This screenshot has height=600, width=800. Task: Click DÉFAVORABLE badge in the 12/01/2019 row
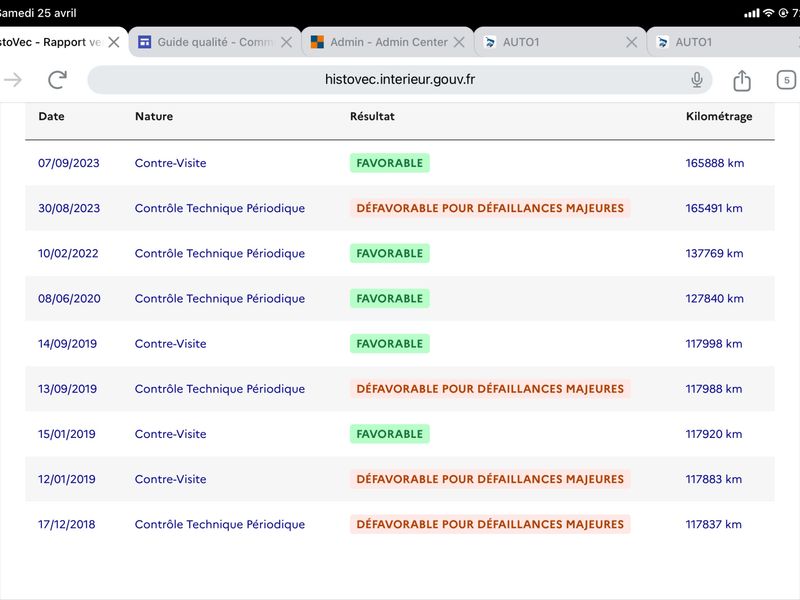490,479
